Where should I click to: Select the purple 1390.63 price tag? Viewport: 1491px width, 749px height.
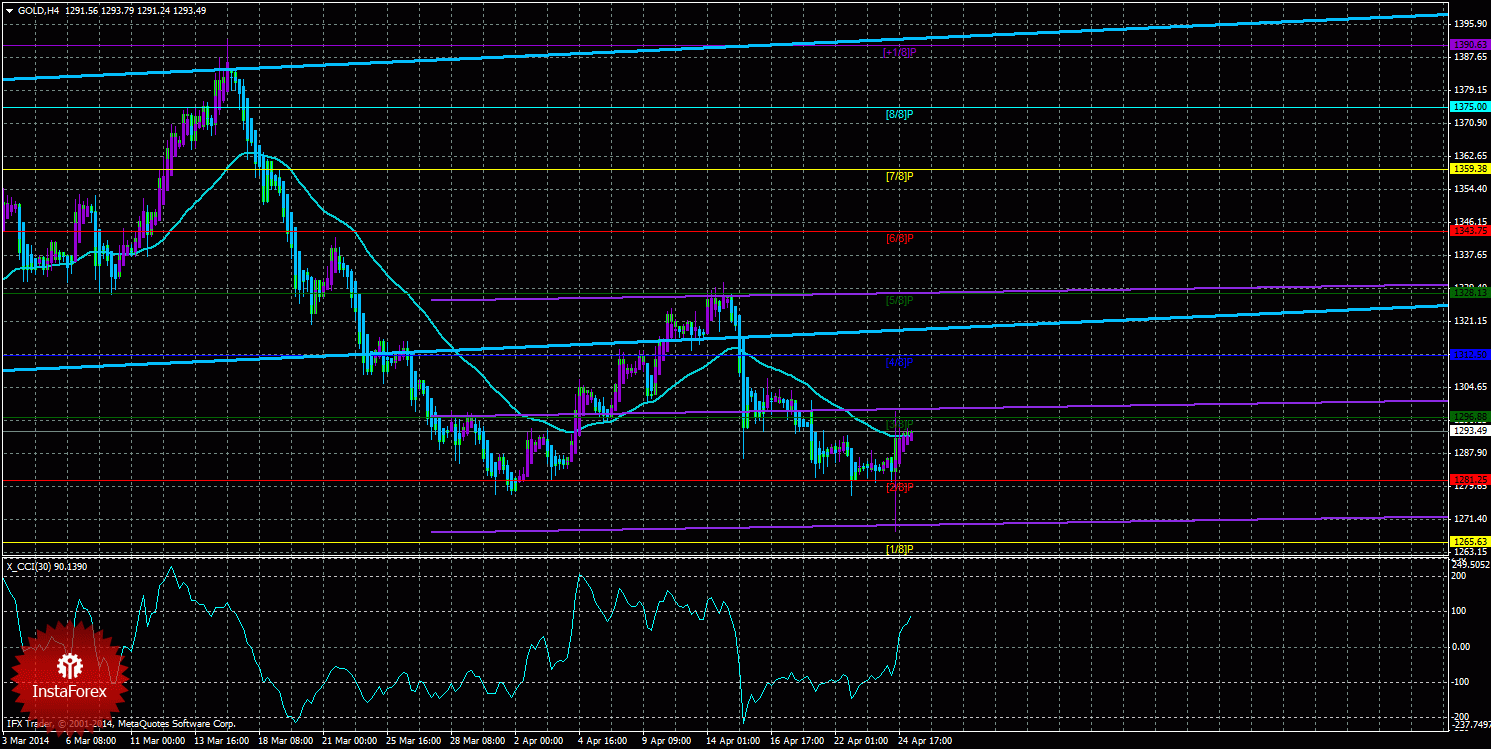(x=1469, y=44)
